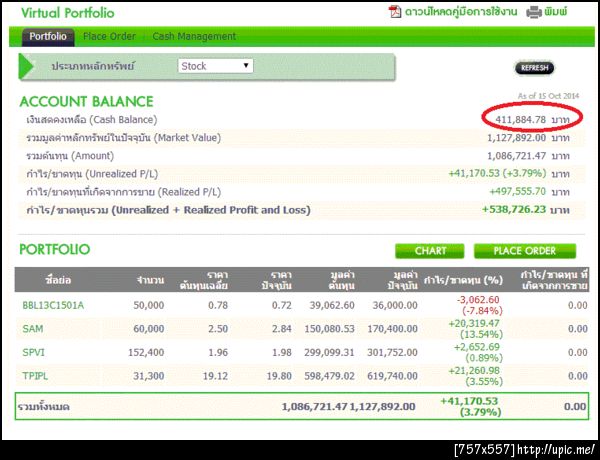Click the Cash Balance label
The width and height of the screenshot is (600, 460).
click(x=92, y=120)
